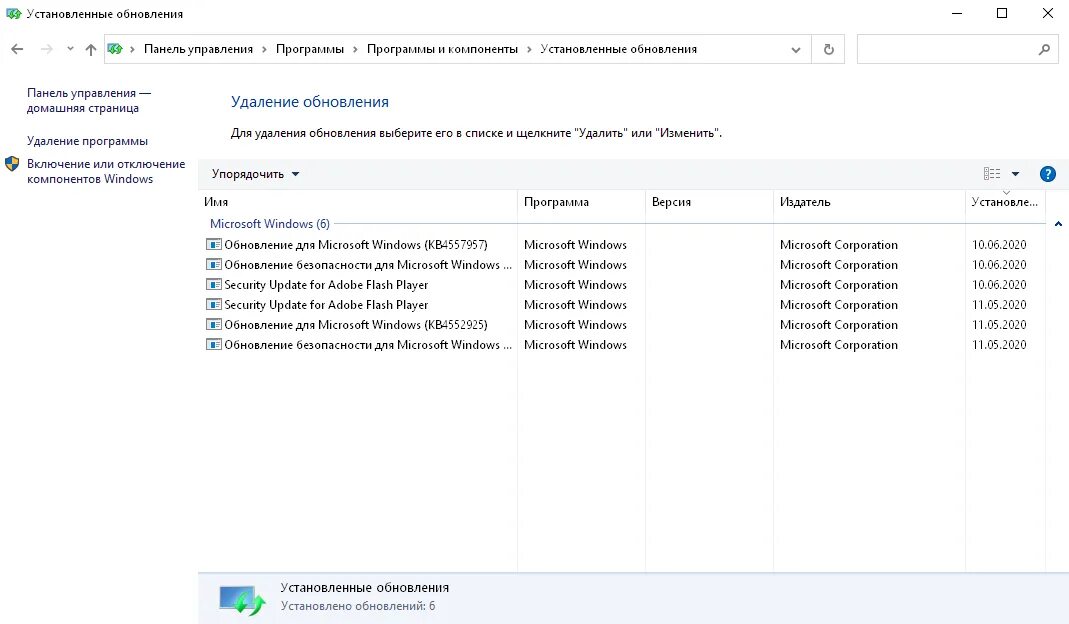This screenshot has height=624, width=1069.
Task: Click the shield icon next to Windows components
Action: (12, 164)
